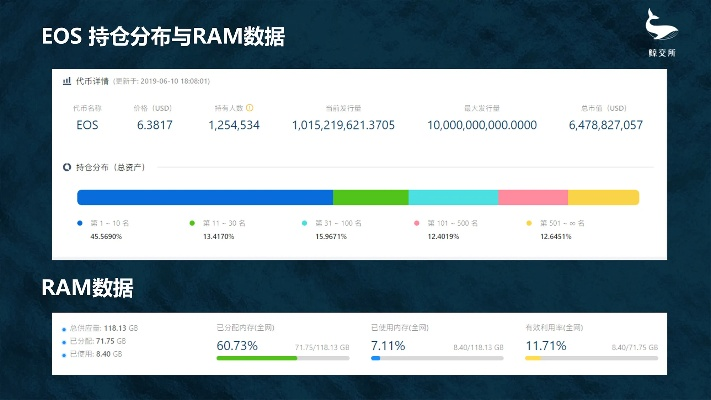This screenshot has width=711, height=400.
Task: Click the 12.4019% percentage
Action: [x=443, y=236]
